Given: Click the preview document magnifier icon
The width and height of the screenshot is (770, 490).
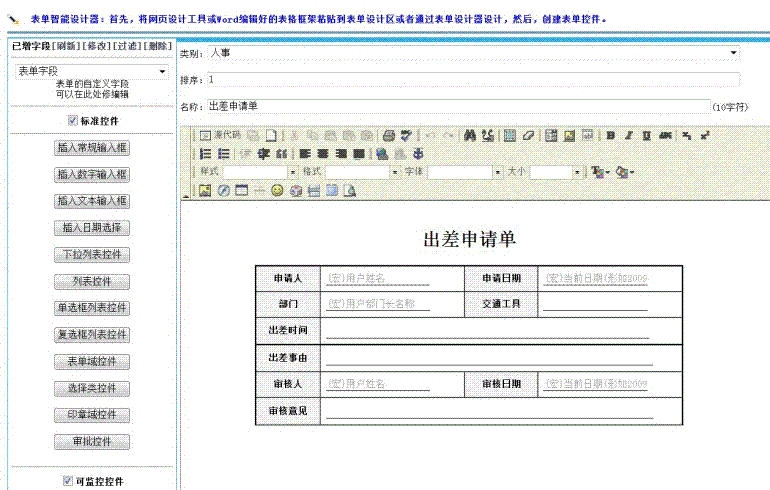Looking at the screenshot, I should point(350,191).
